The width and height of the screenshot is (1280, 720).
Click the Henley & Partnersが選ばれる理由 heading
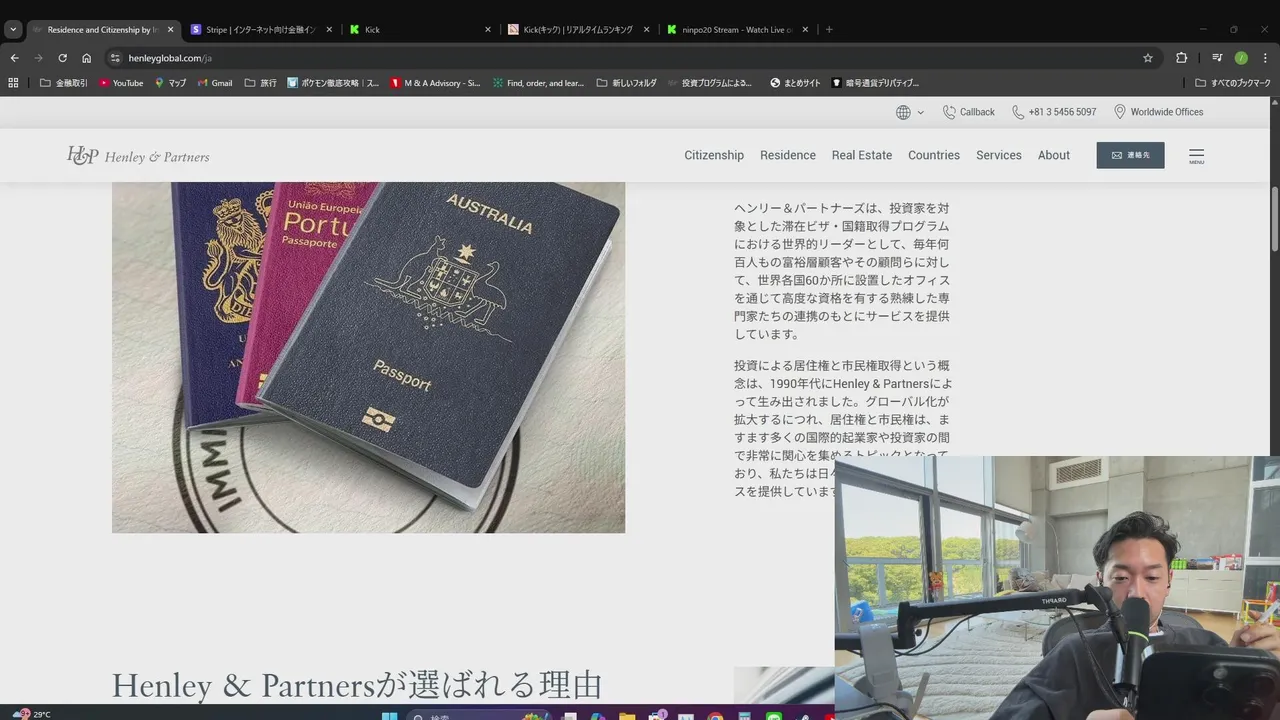[357, 686]
